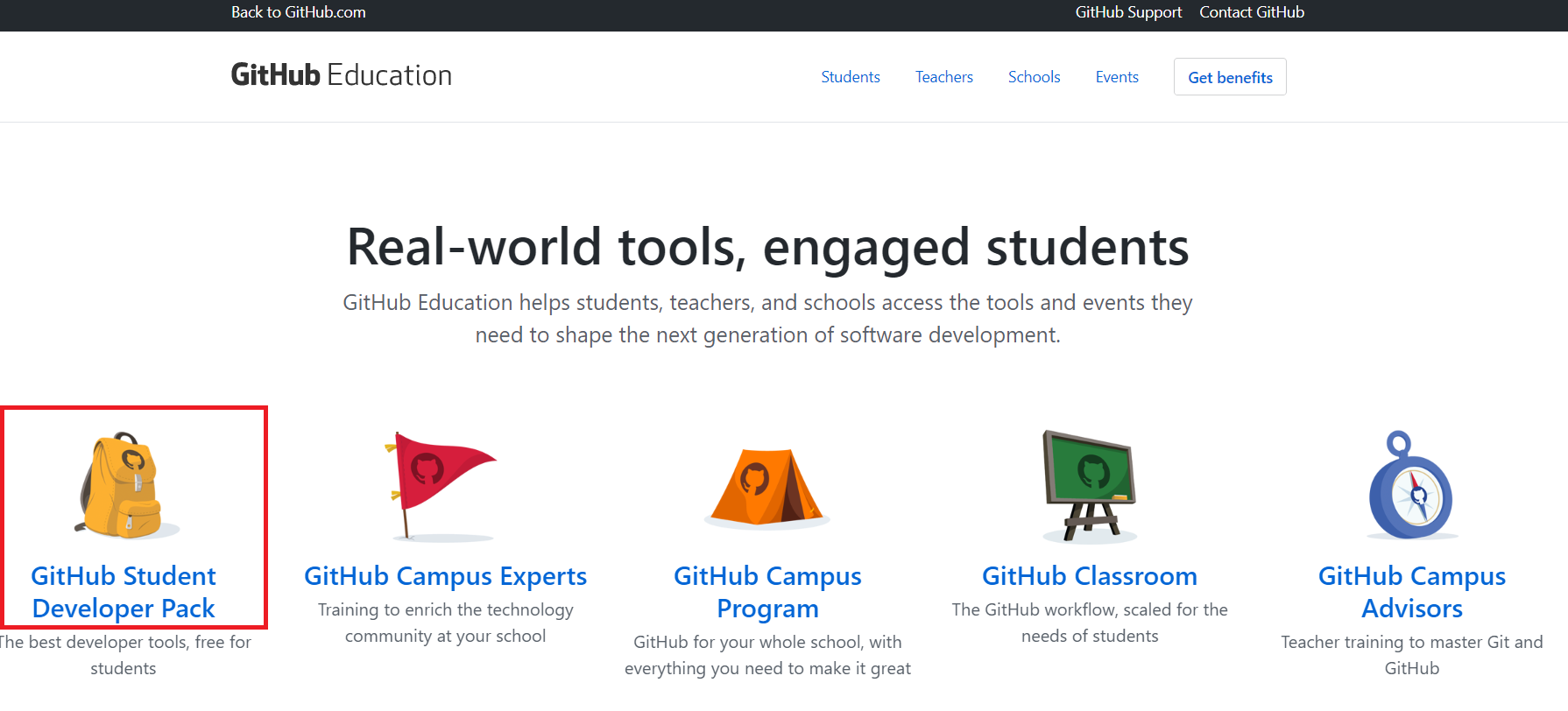Click 'GitHub for your whole school' text
The width and height of the screenshot is (1568, 711).
click(767, 655)
